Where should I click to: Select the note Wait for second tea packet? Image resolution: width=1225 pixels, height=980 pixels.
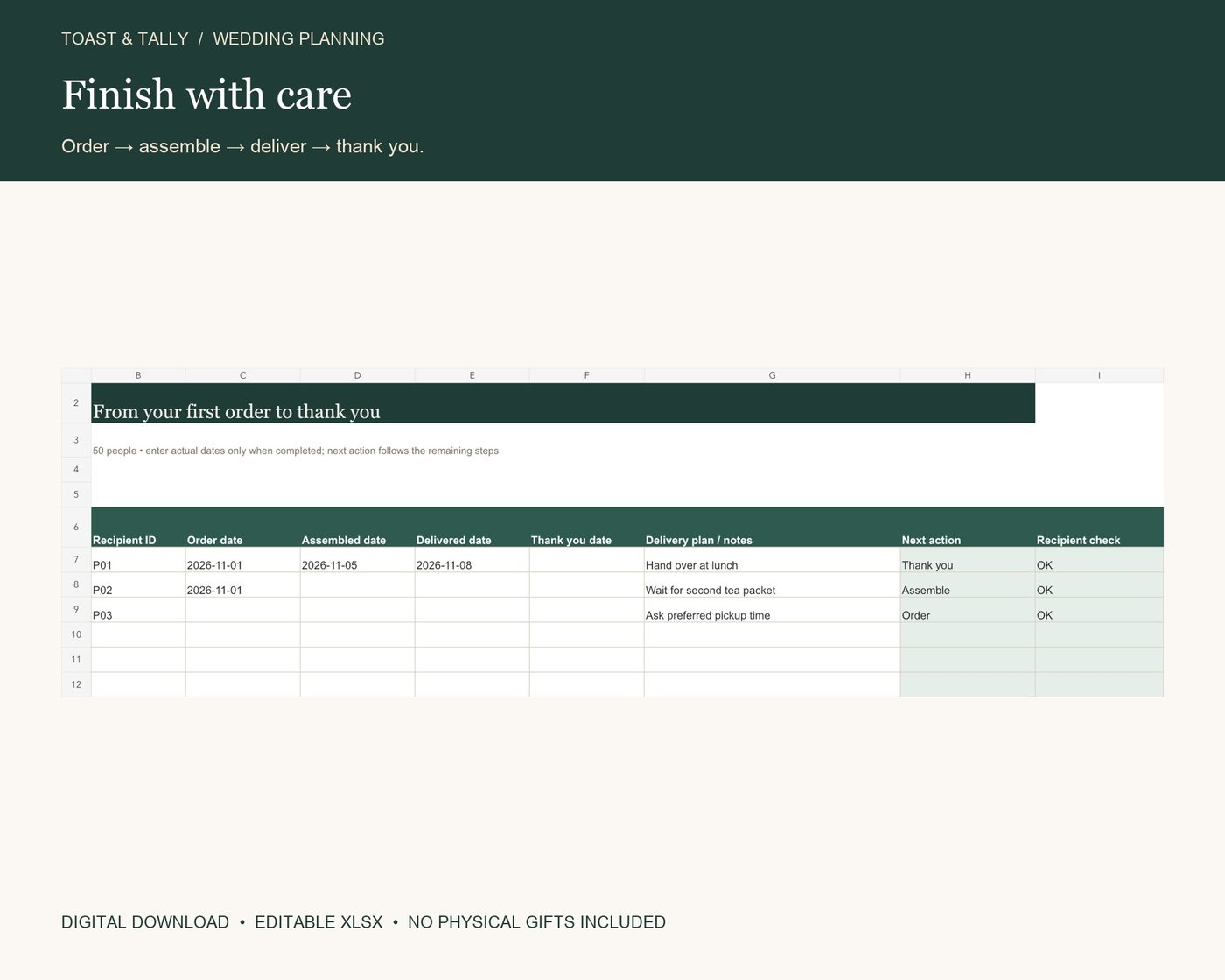[772, 584]
